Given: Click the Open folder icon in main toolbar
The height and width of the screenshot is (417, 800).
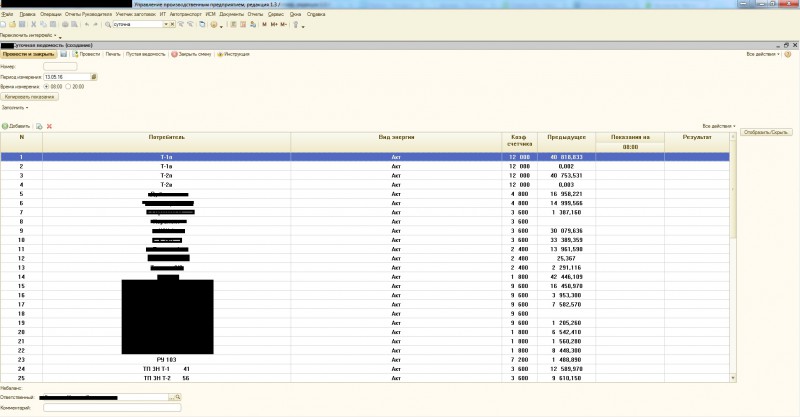Looking at the screenshot, I should (x=12, y=24).
